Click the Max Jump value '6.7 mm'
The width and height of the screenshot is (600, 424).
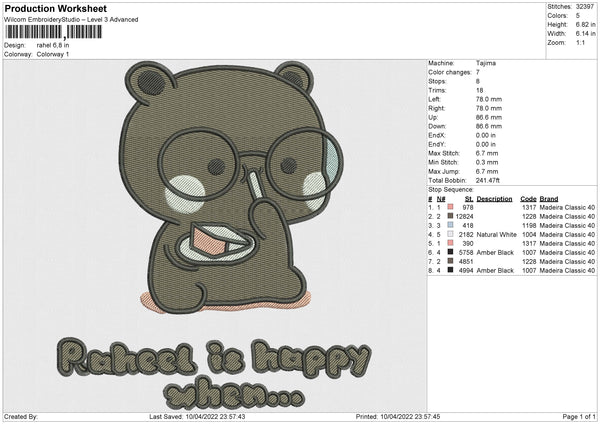coord(487,171)
